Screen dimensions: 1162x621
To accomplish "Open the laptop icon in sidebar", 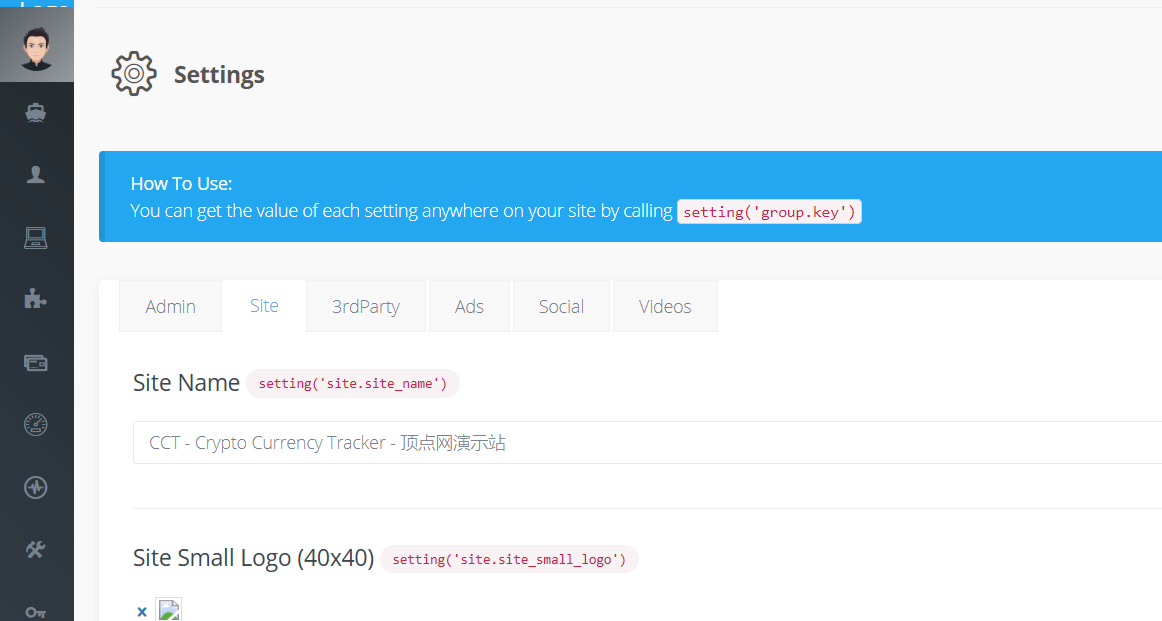I will (x=36, y=238).
